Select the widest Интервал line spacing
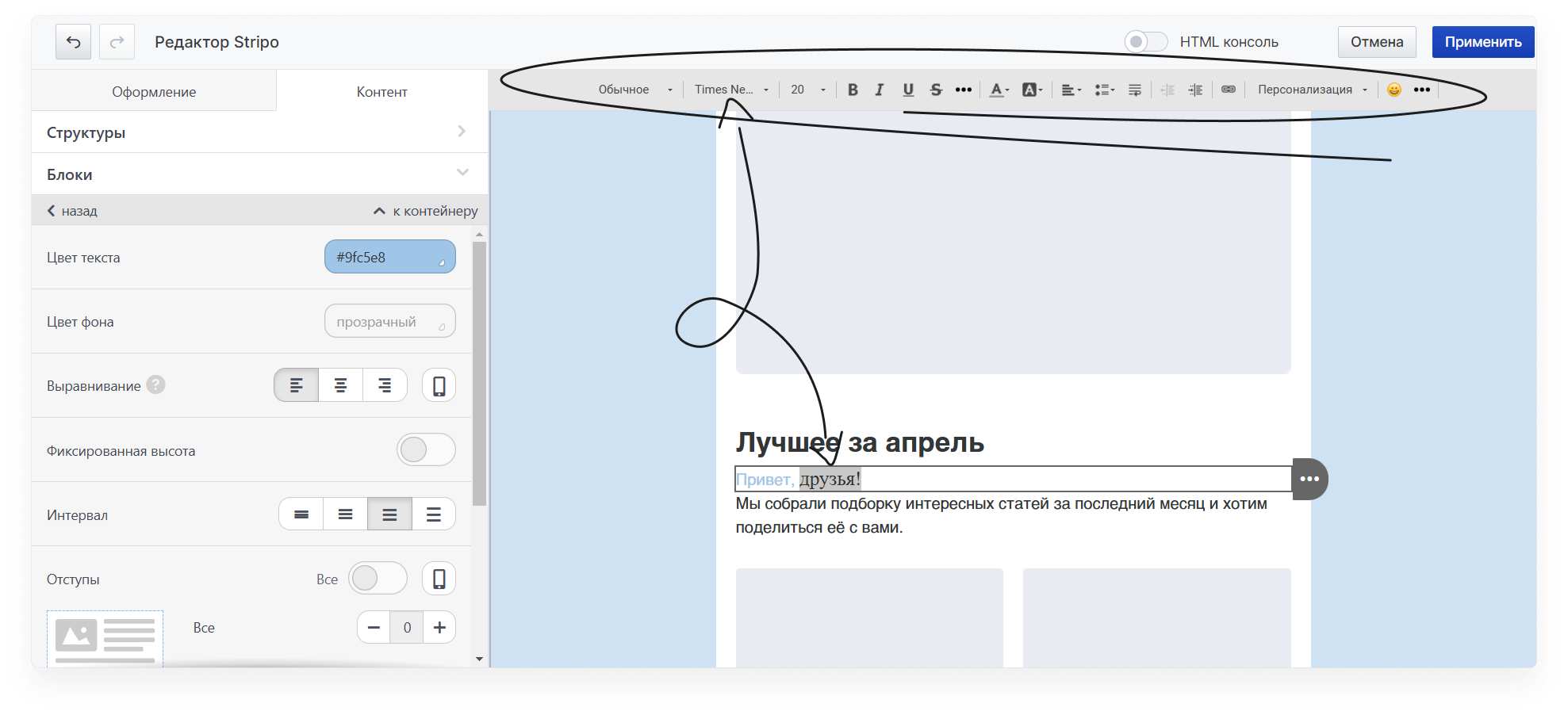Viewport: 1568px width, 715px height. (x=434, y=514)
